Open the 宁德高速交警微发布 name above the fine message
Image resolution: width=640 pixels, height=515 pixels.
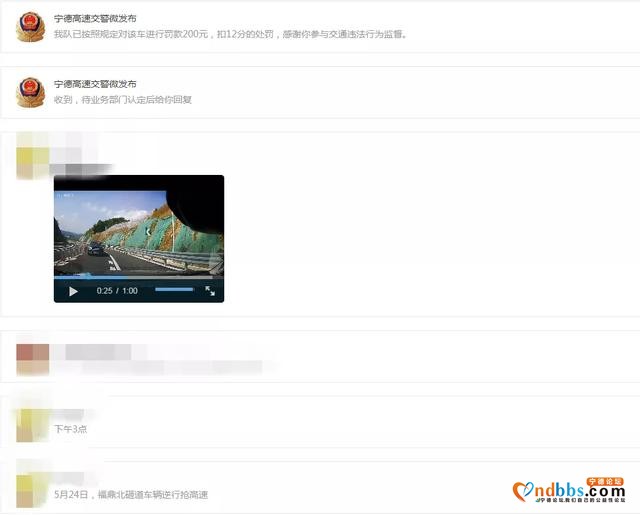[95, 18]
